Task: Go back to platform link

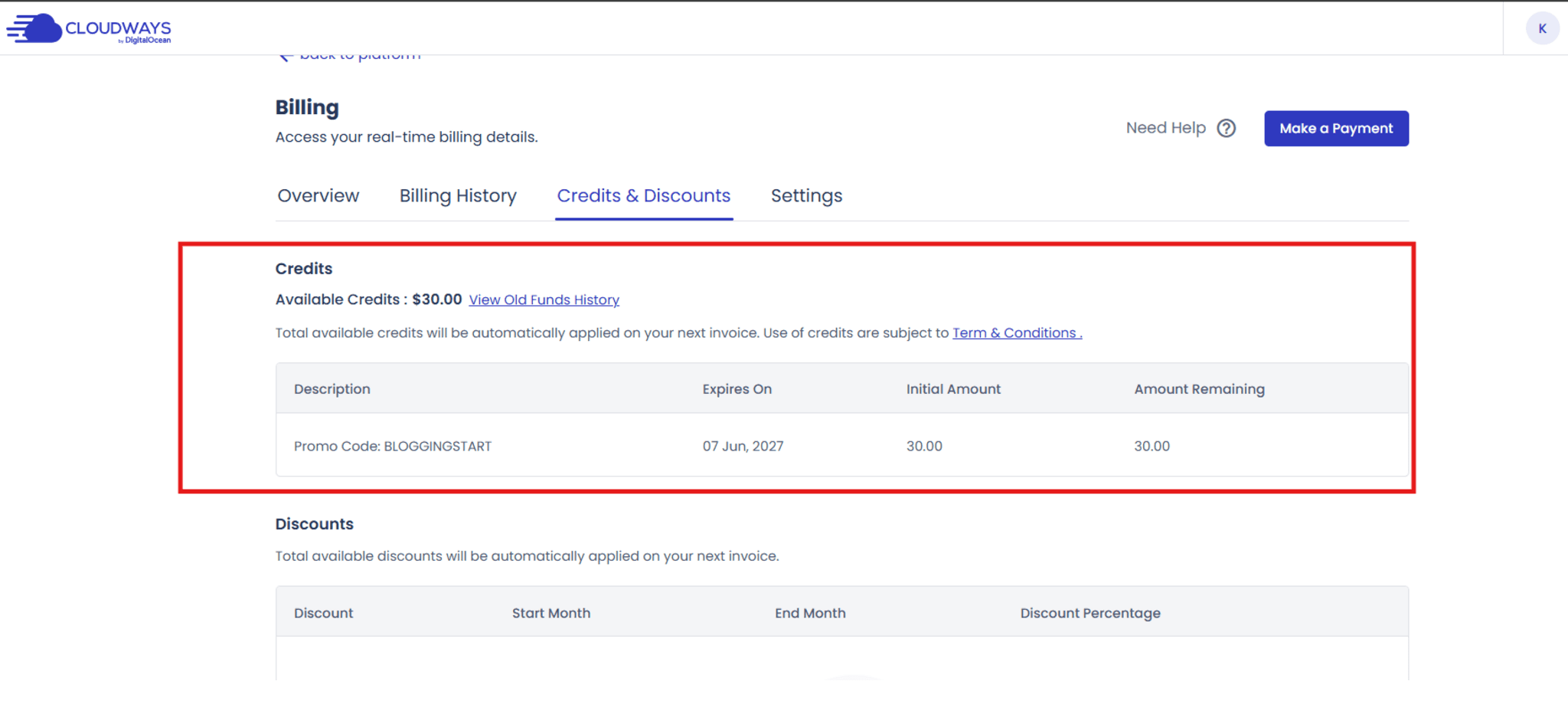Action: [349, 56]
